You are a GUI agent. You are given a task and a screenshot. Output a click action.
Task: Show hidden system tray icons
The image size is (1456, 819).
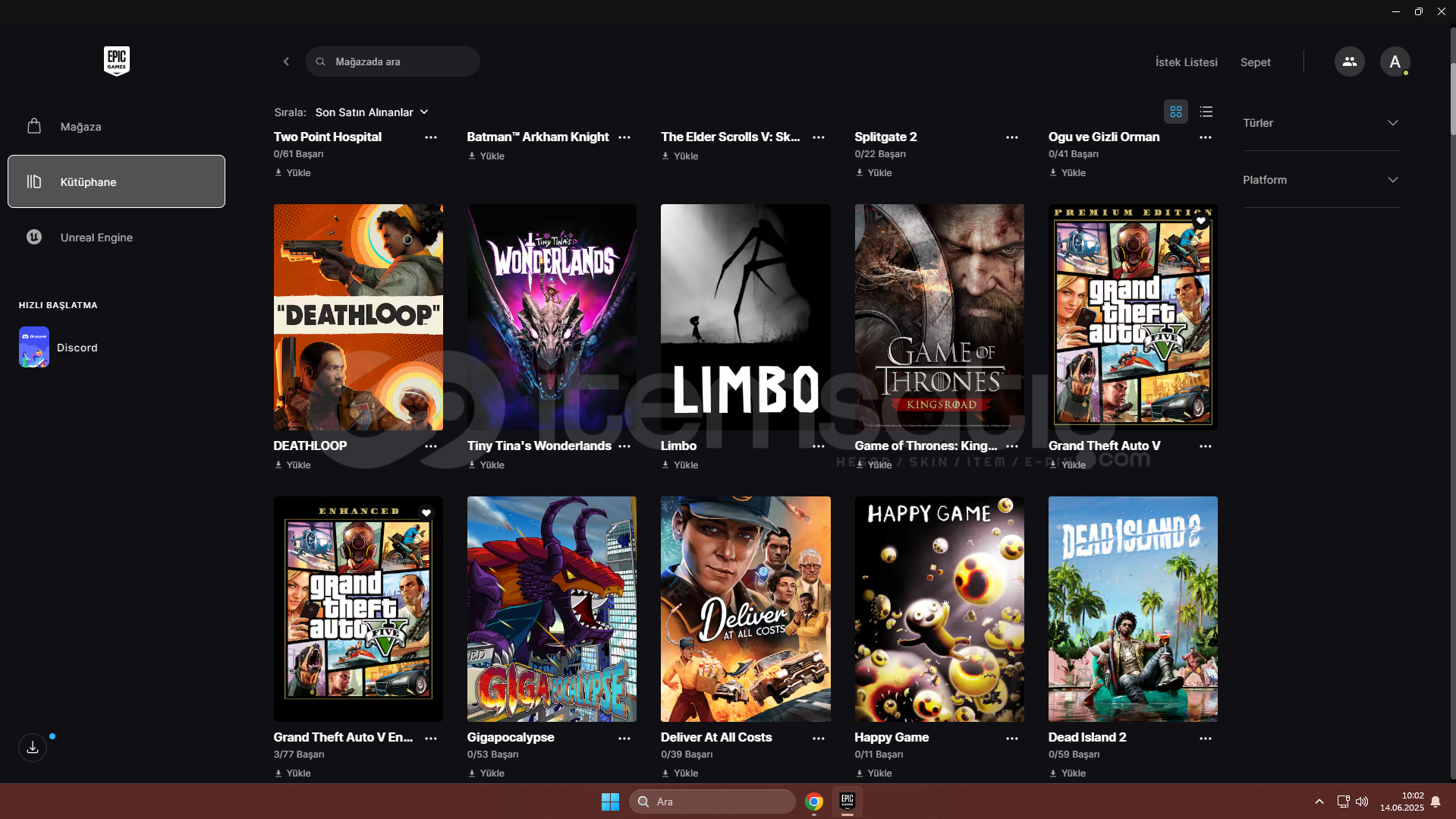pos(1319,802)
